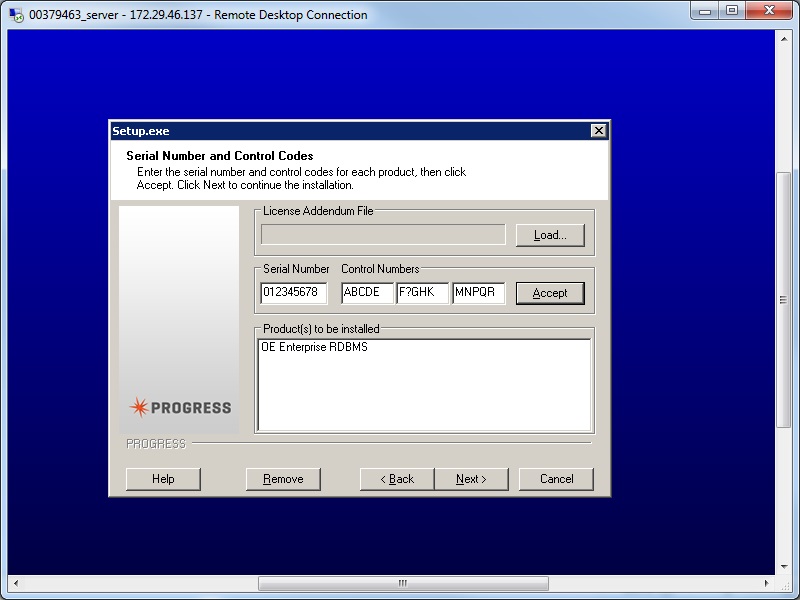
Task: Click the vertical scrollbar thumb
Action: click(x=784, y=300)
